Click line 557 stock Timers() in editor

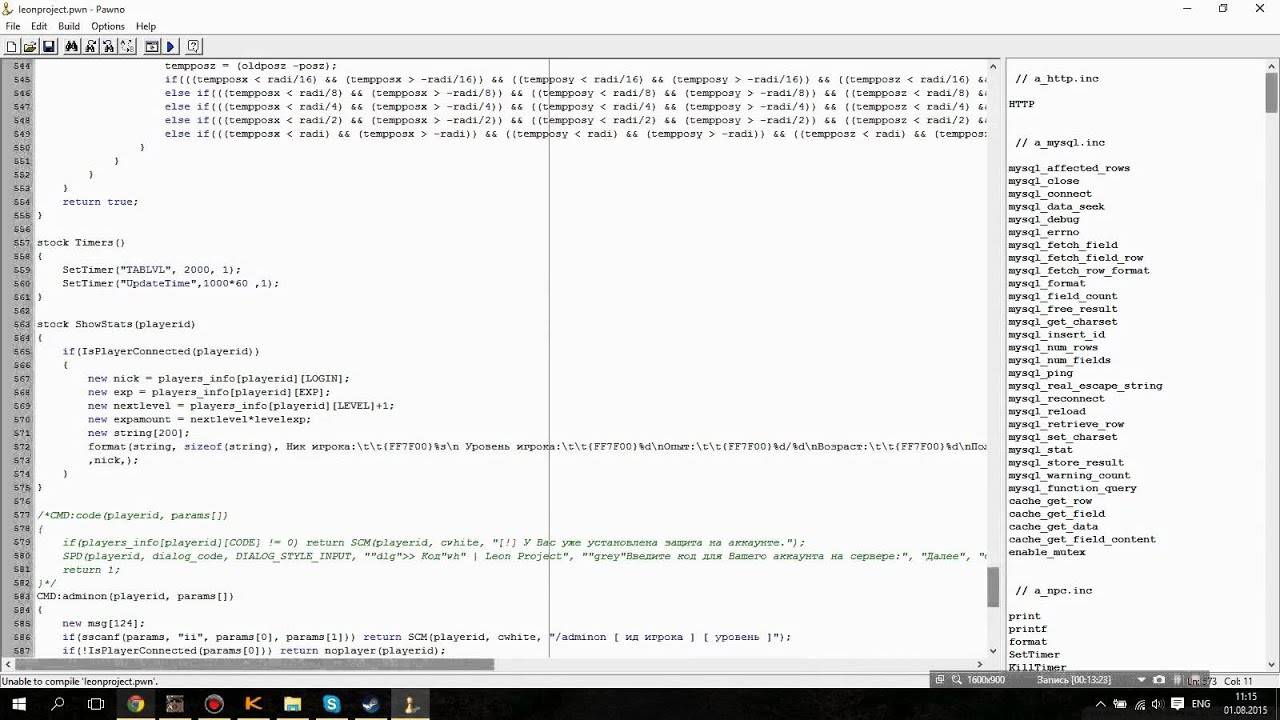pos(81,243)
